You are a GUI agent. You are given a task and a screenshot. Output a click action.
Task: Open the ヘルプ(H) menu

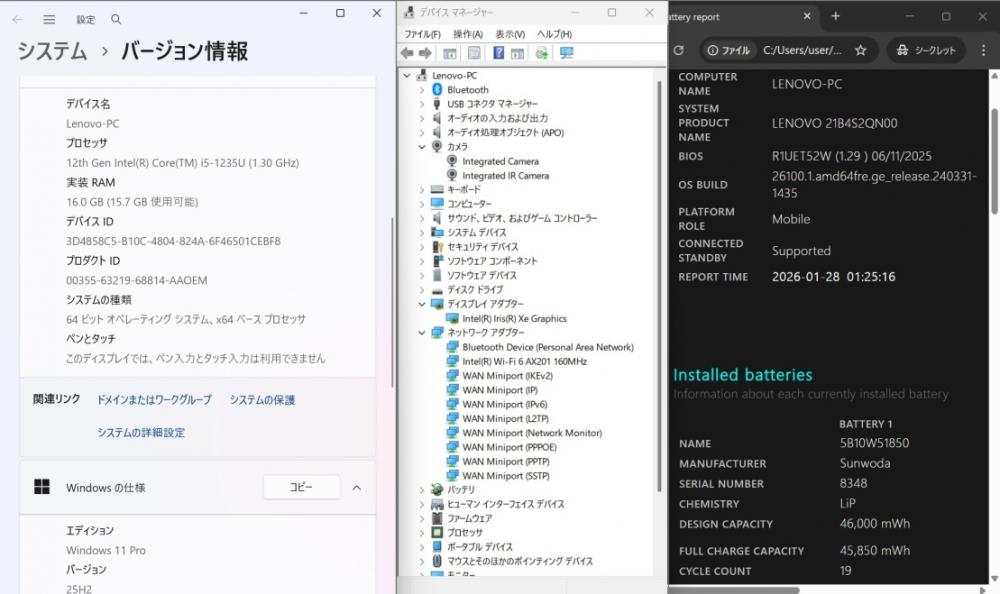pyautogui.click(x=554, y=34)
